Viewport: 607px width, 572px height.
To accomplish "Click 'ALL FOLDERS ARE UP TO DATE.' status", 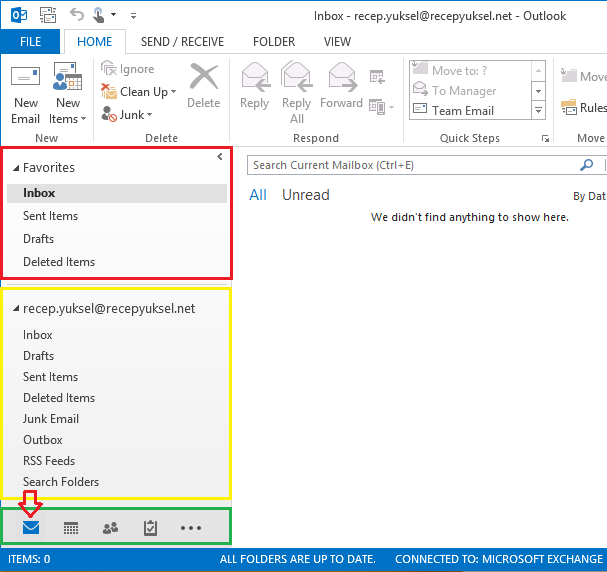I will 298,559.
